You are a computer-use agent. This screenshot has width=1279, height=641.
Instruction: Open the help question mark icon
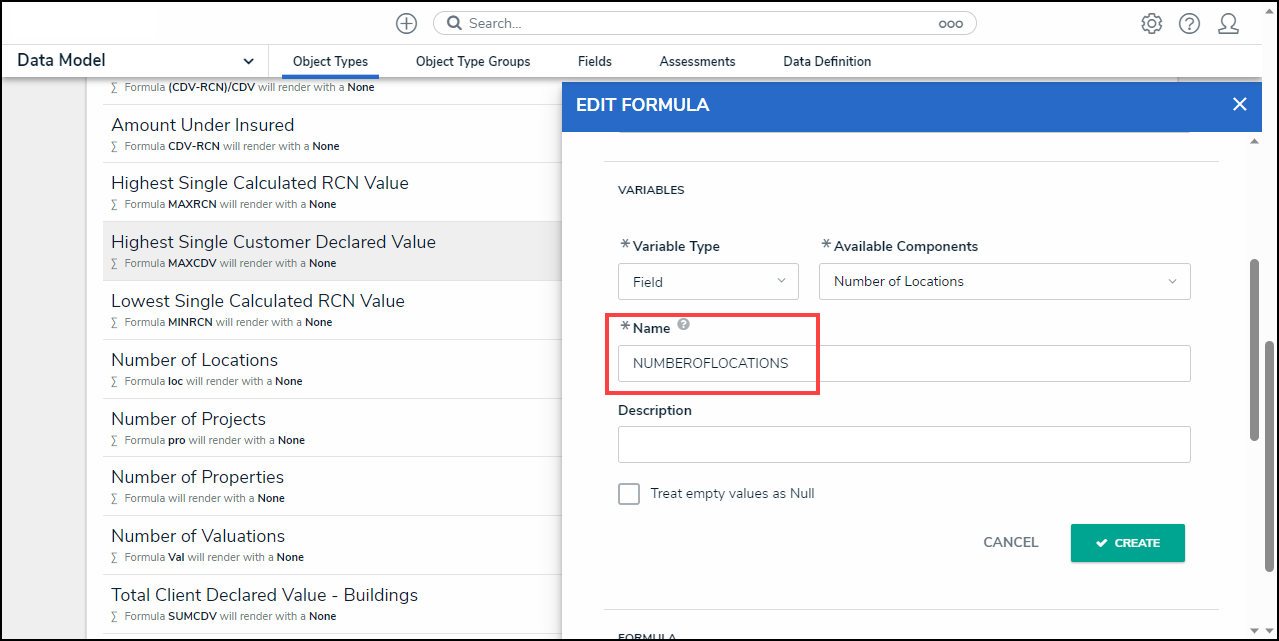[x=1189, y=23]
